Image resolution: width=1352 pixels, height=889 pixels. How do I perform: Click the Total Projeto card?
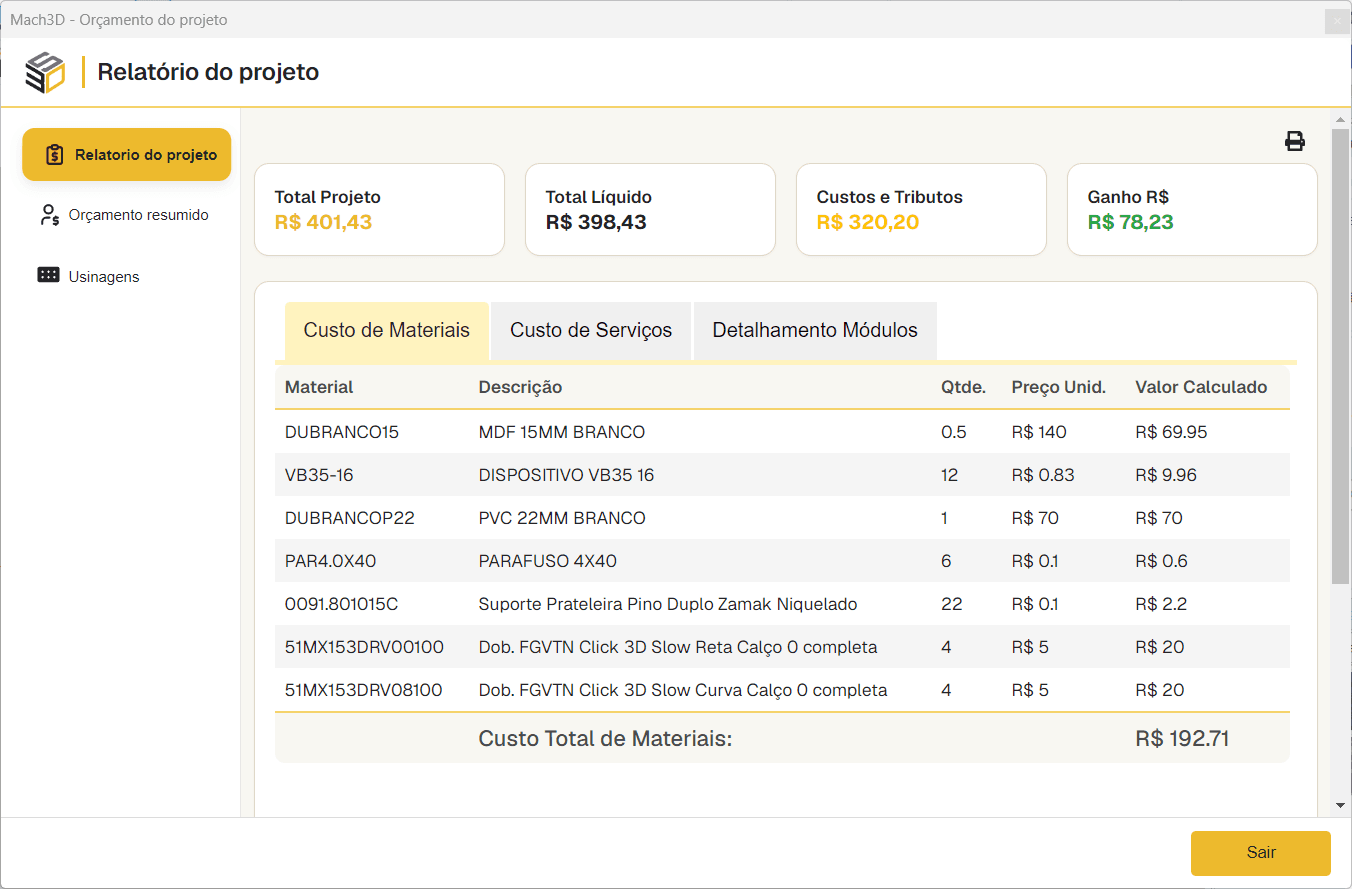click(x=380, y=210)
